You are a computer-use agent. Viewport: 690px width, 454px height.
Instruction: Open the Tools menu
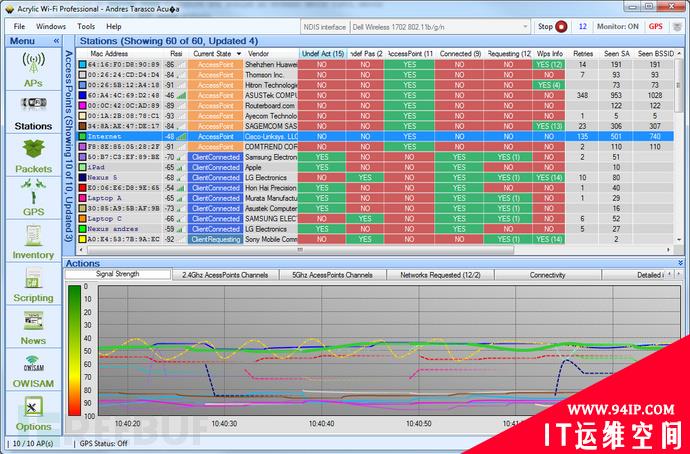(x=86, y=26)
